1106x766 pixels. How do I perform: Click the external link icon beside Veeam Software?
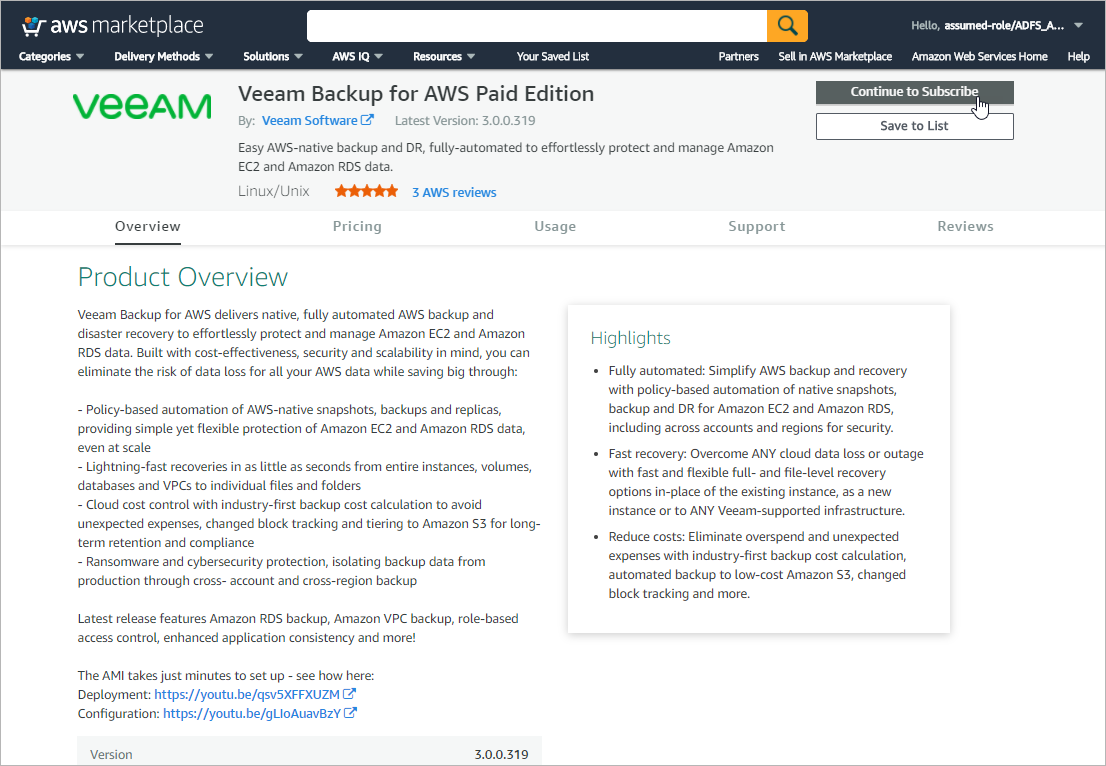click(x=367, y=120)
